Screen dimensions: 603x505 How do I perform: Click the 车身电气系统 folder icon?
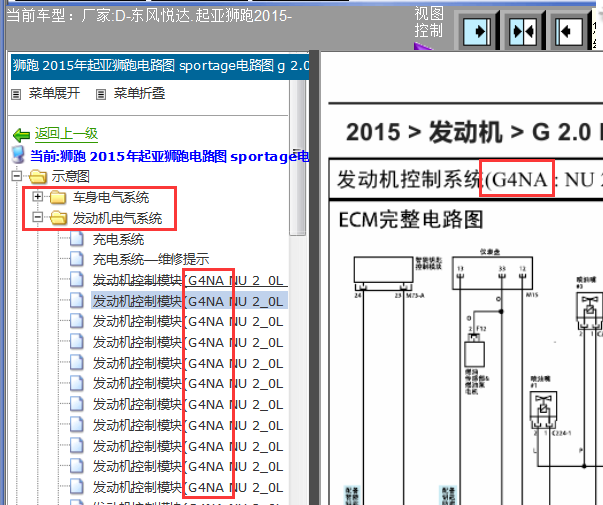point(58,197)
